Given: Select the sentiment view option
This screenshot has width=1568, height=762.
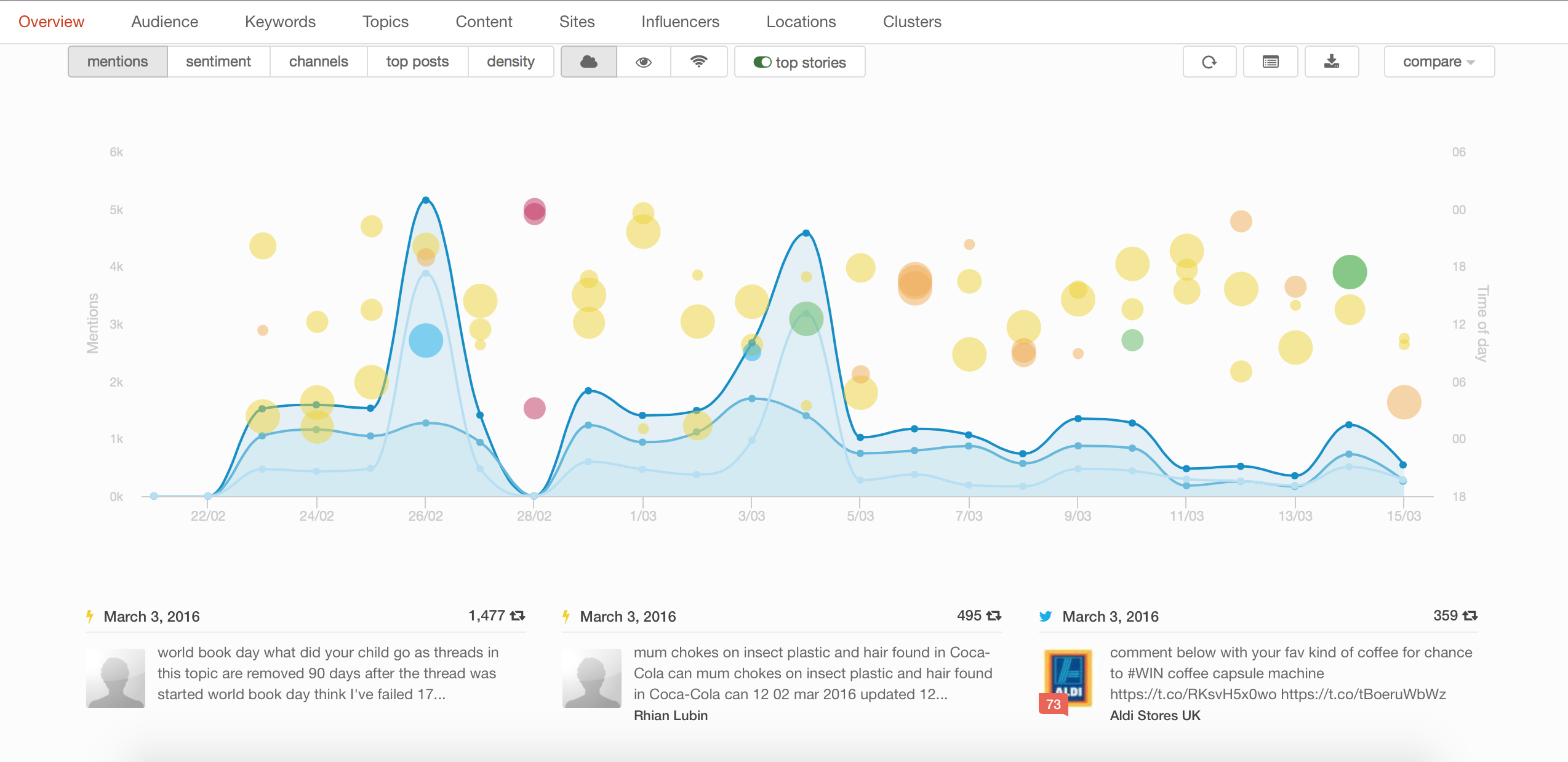Looking at the screenshot, I should [x=218, y=62].
